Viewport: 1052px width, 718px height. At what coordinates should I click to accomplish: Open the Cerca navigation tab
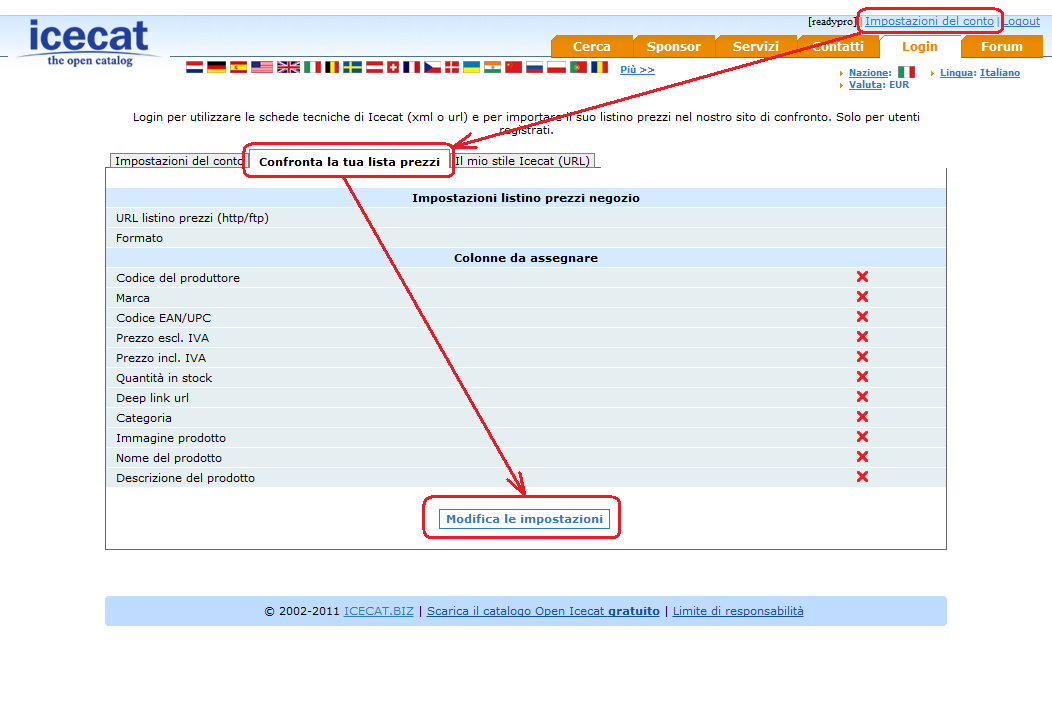pyautogui.click(x=592, y=46)
